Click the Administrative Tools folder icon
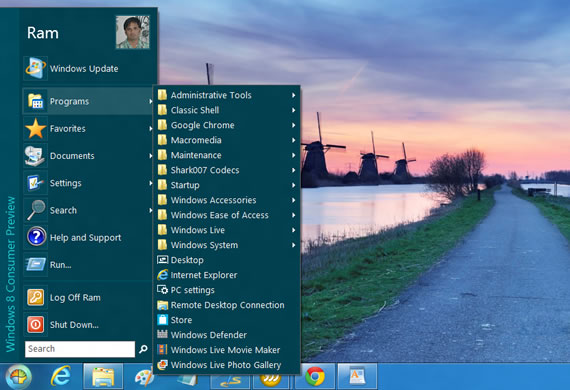Screen dimensions: 570x390 click(162, 95)
